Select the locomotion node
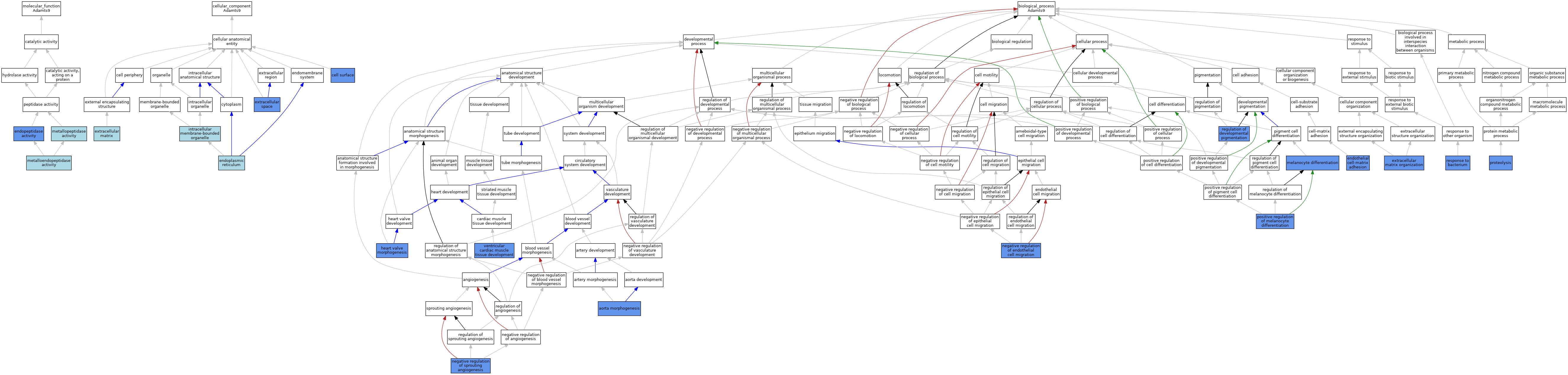The width and height of the screenshot is (1568, 375). 889,75
